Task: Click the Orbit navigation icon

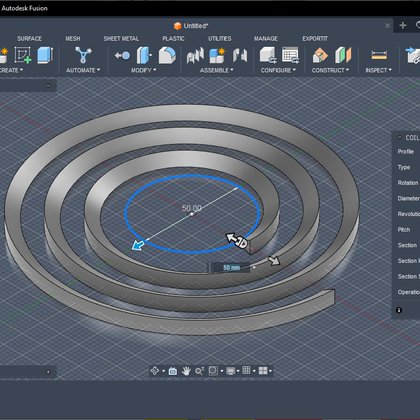Action: pyautogui.click(x=155, y=371)
